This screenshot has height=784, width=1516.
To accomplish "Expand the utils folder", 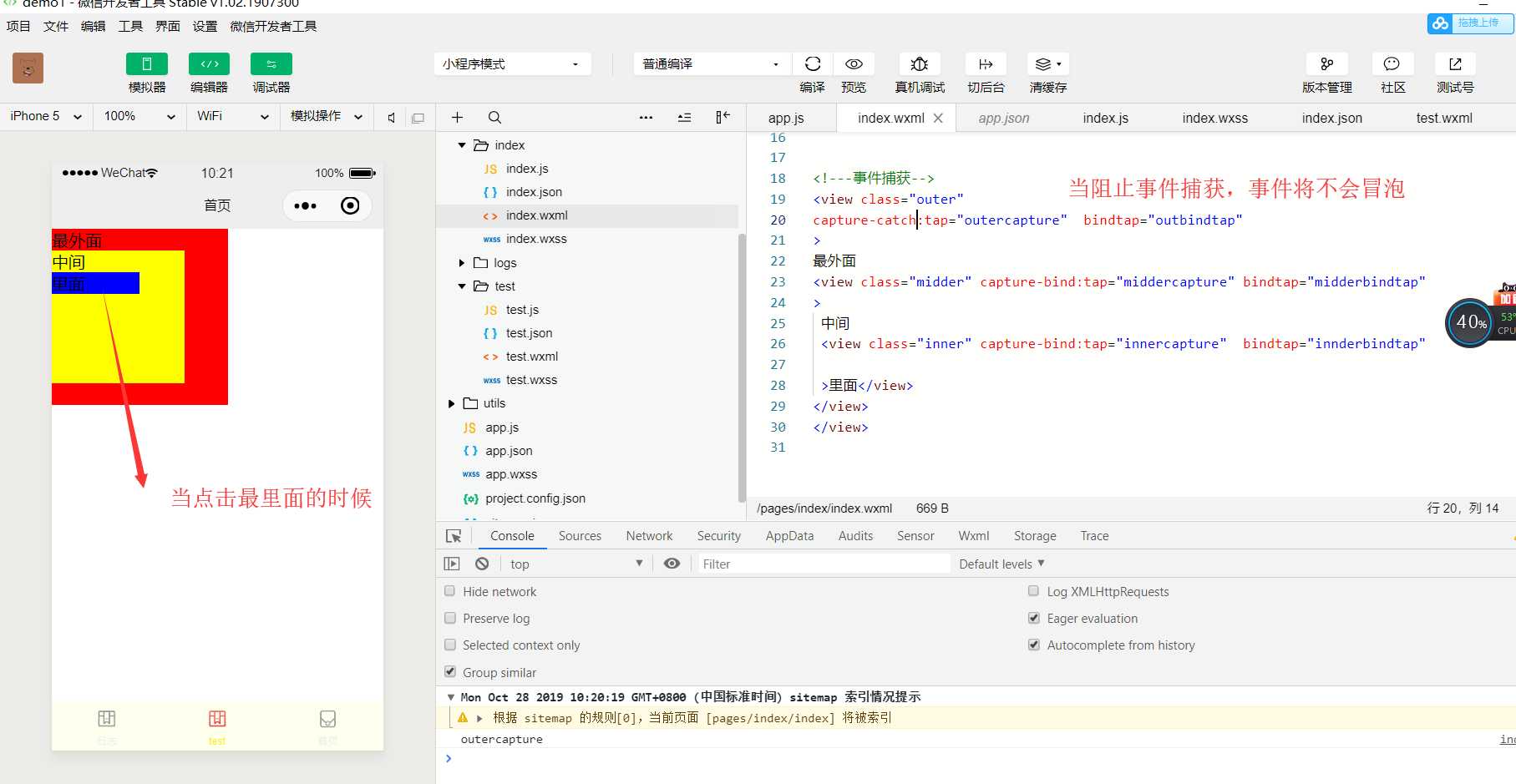I will pos(451,403).
